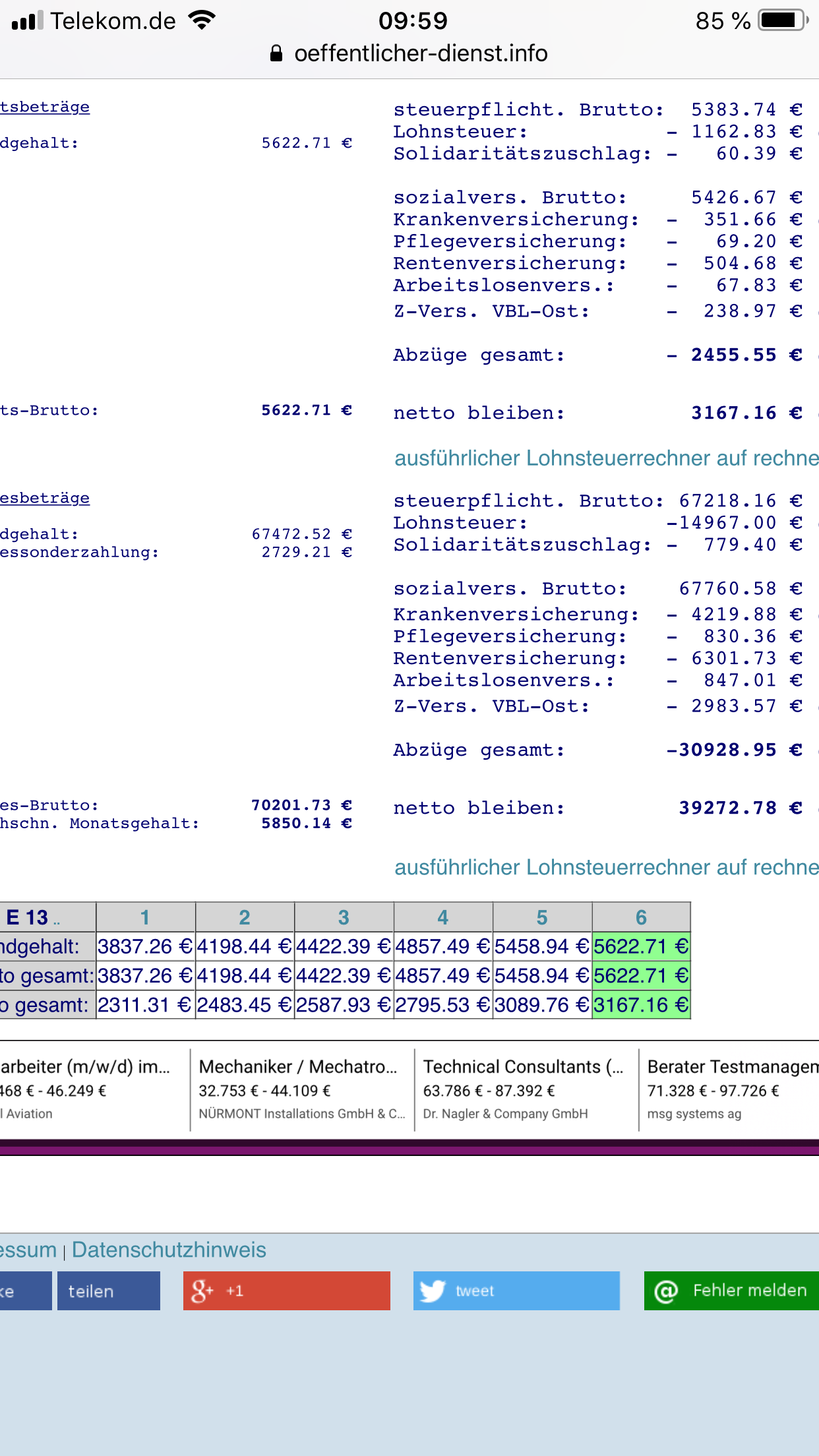Image resolution: width=819 pixels, height=1456 pixels.
Task: Select highlighted Stufe 6 column header
Action: coord(641,917)
